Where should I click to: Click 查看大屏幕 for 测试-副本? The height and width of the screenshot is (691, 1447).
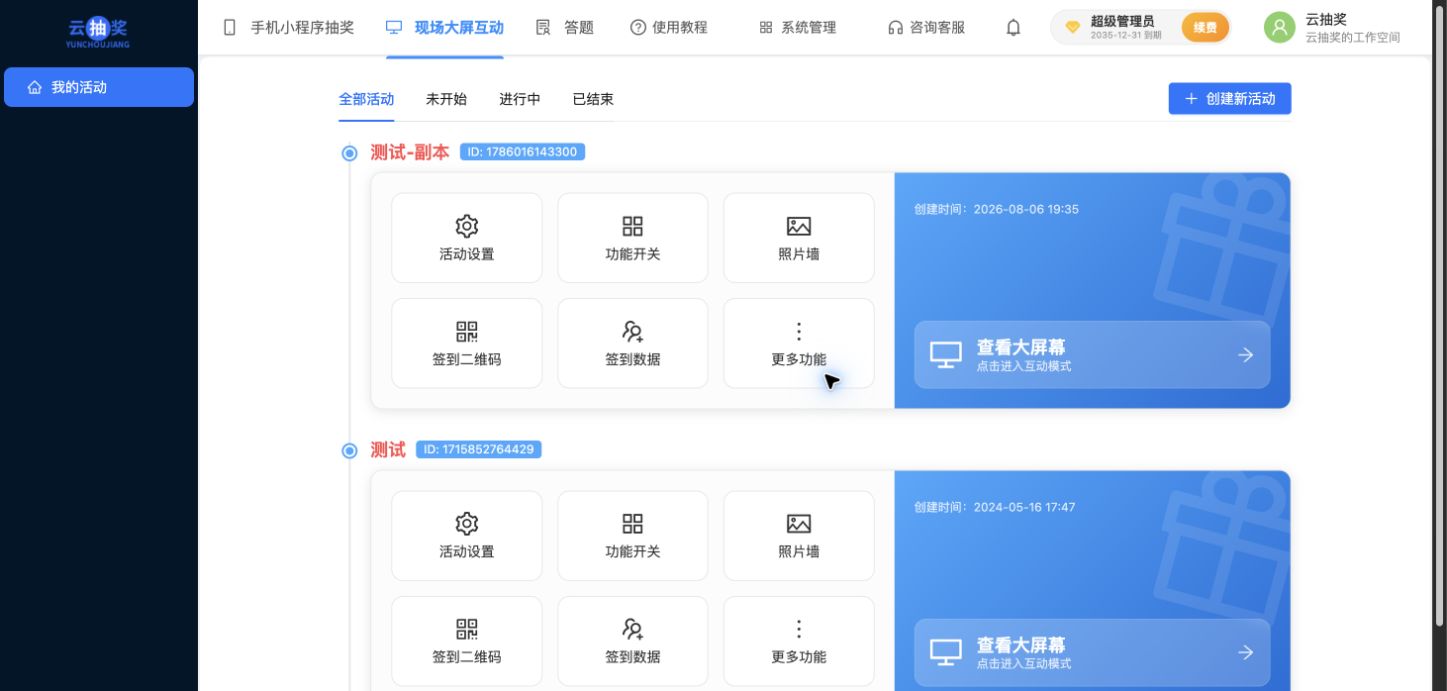pyautogui.click(x=1092, y=354)
